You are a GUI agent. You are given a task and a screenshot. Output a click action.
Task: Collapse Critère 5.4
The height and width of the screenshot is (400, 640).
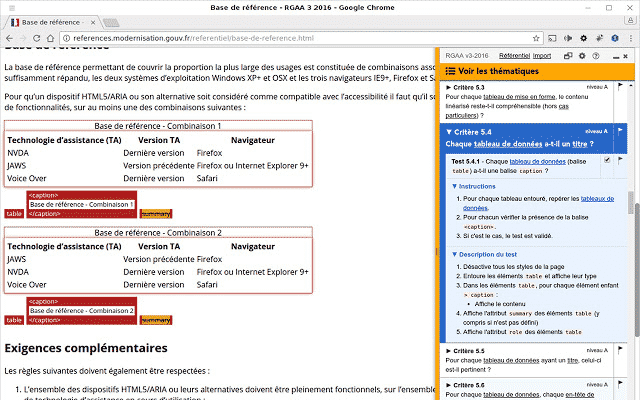(x=469, y=132)
